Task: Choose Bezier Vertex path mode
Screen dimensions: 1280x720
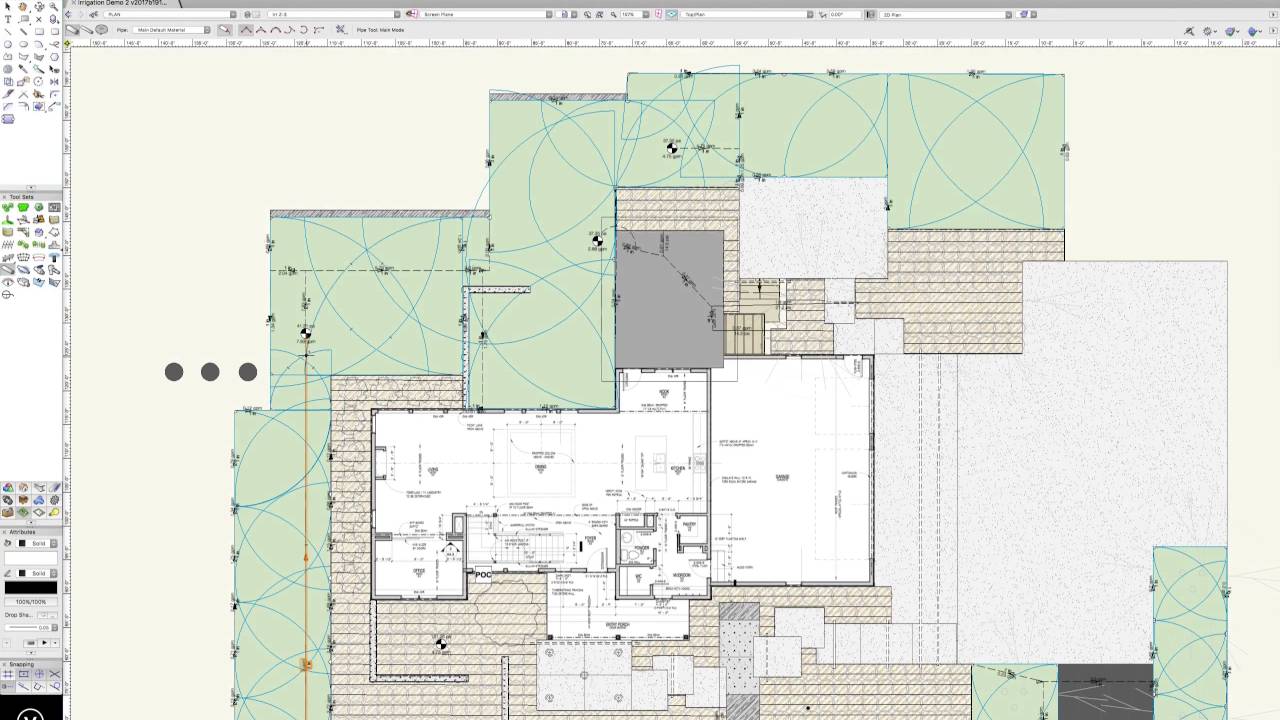Action: 262,29
